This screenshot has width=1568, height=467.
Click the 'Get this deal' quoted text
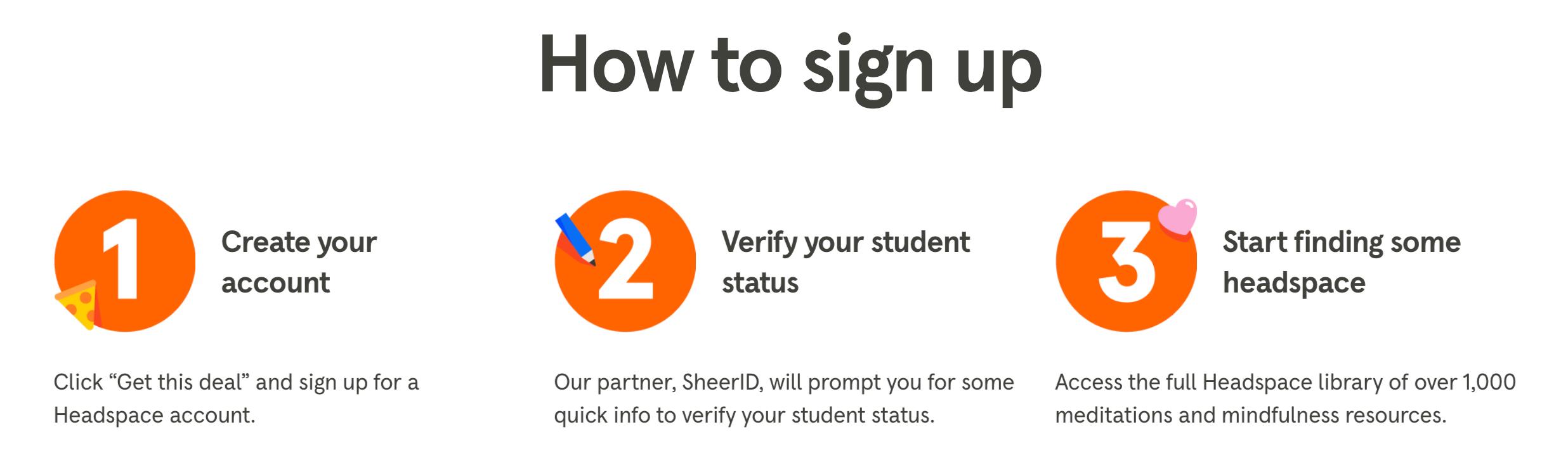(x=180, y=382)
